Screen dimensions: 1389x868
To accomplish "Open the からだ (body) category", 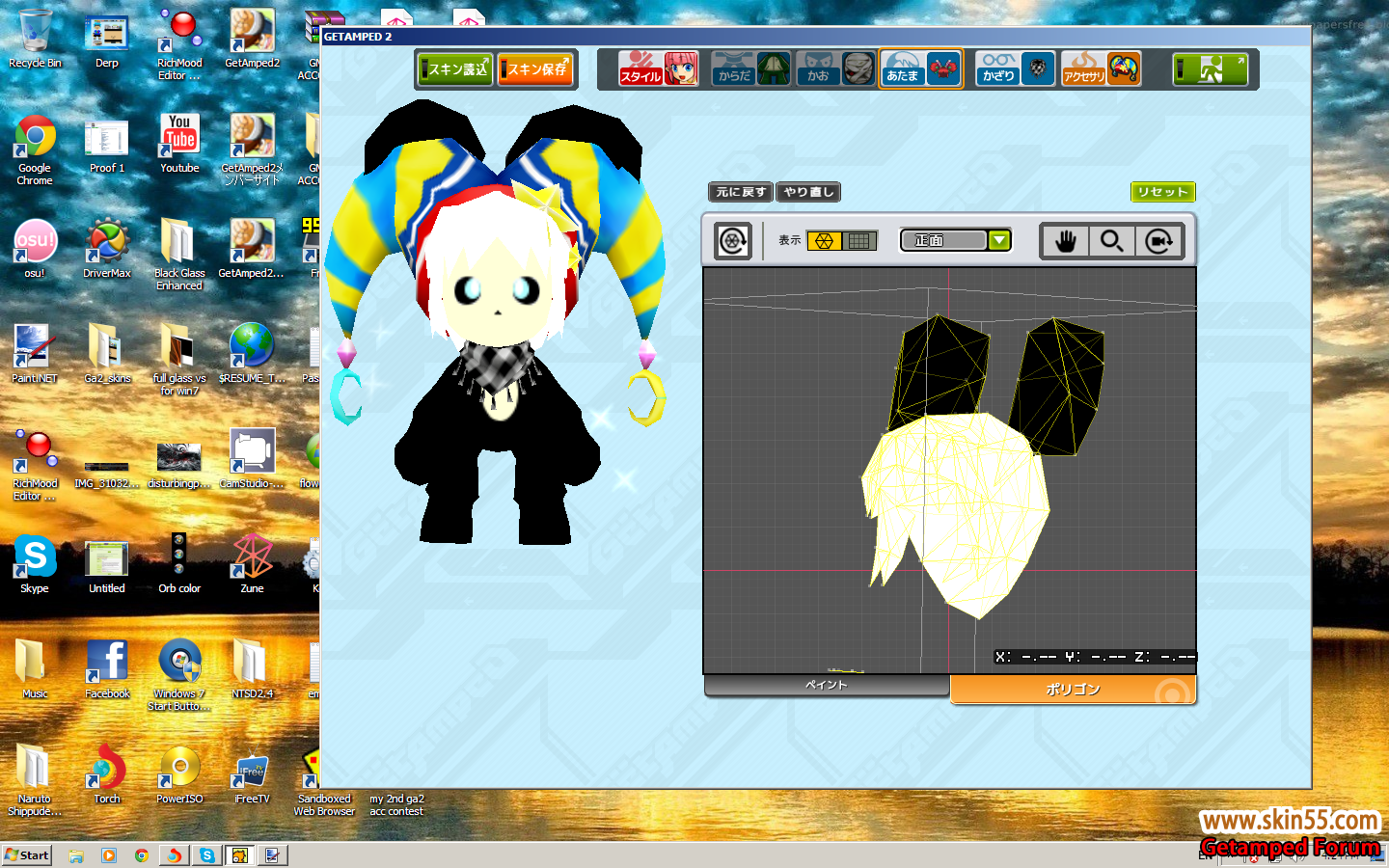I will pos(733,68).
